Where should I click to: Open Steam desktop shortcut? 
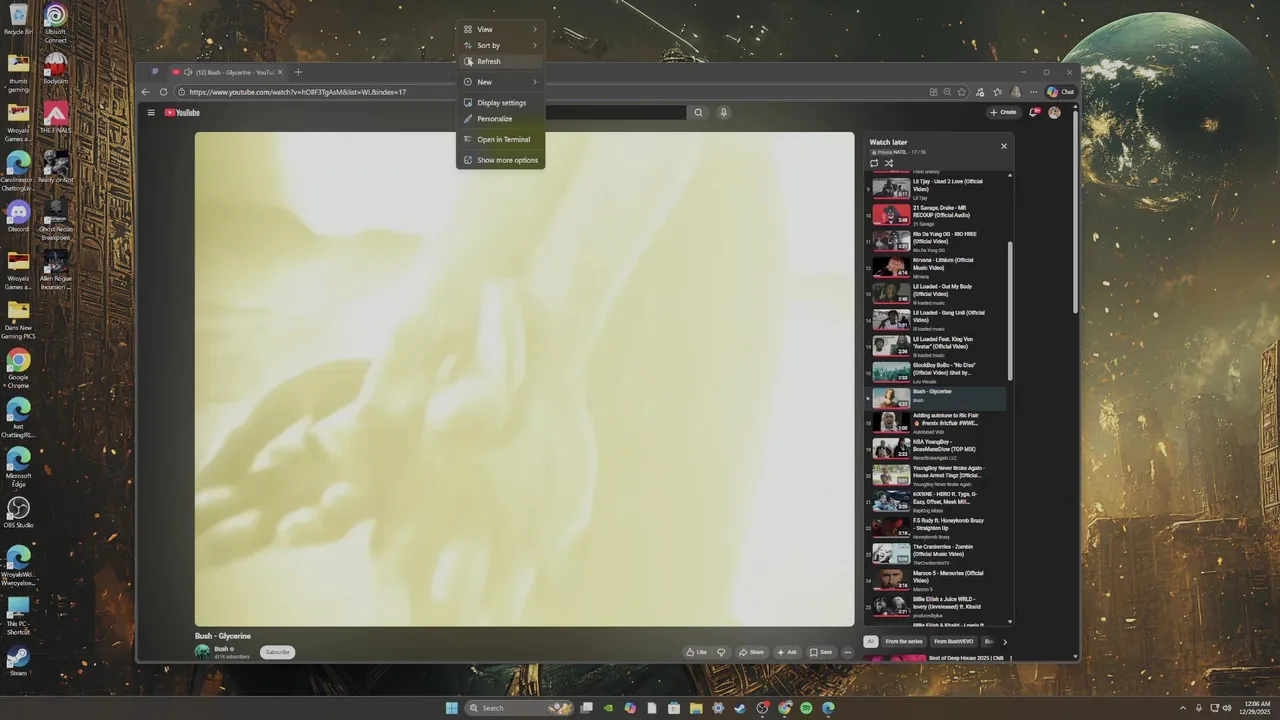point(18,661)
